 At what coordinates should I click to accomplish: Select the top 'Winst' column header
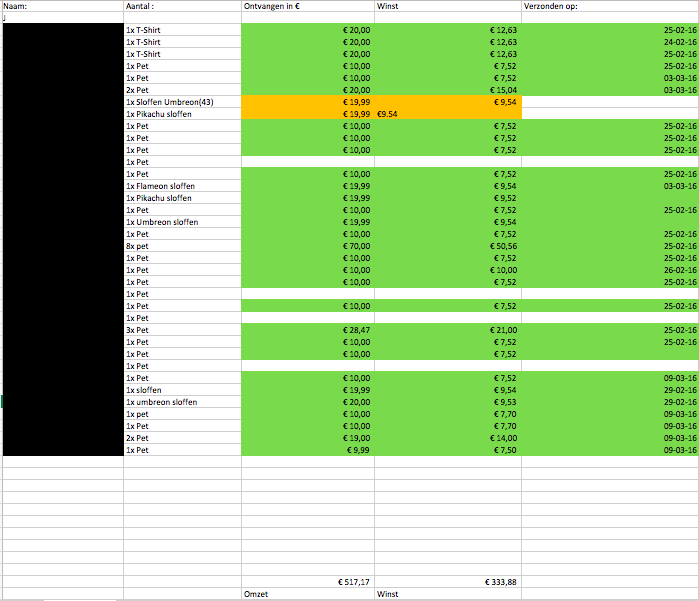pyautogui.click(x=448, y=6)
